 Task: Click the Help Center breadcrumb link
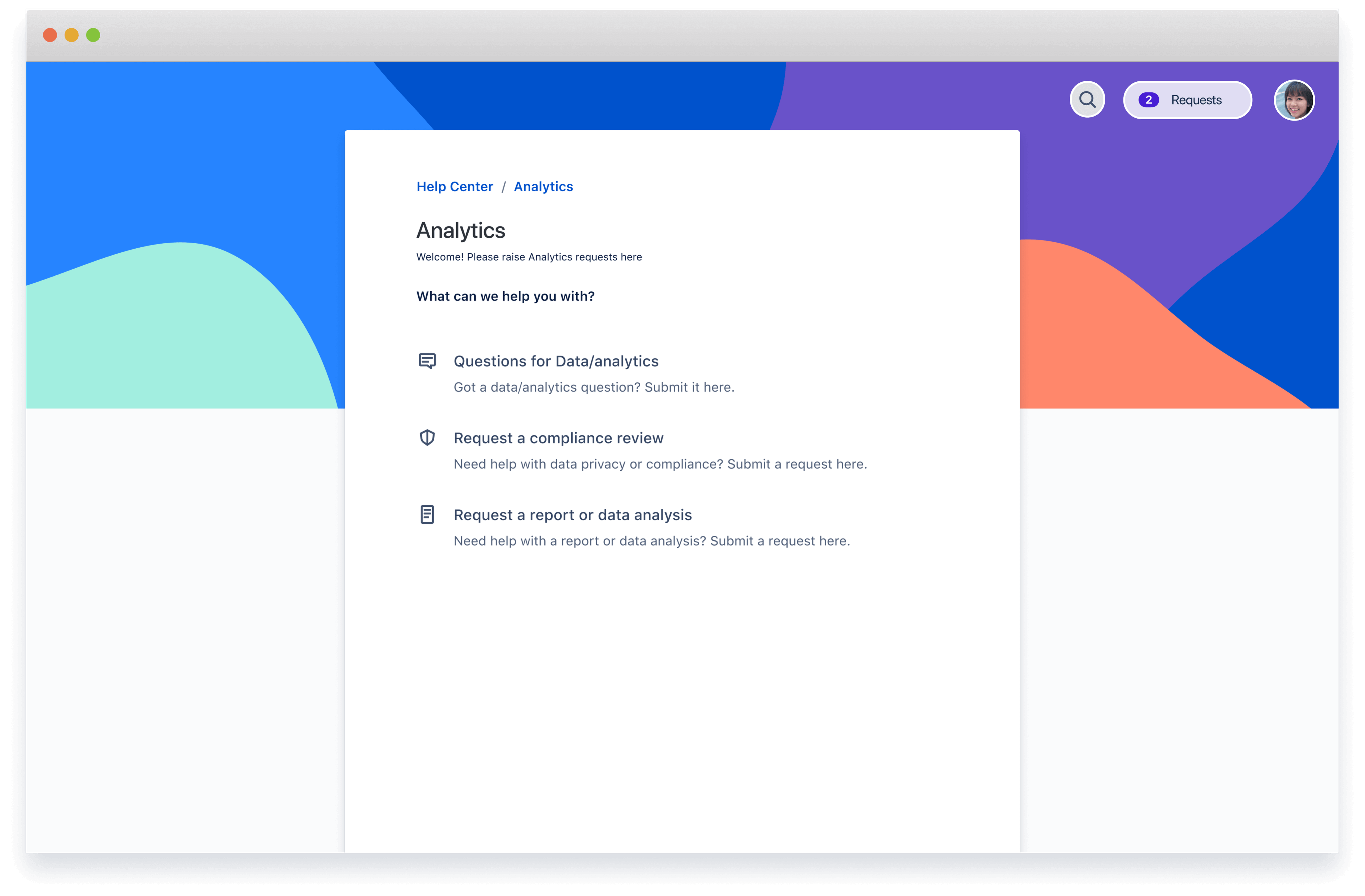pos(454,186)
